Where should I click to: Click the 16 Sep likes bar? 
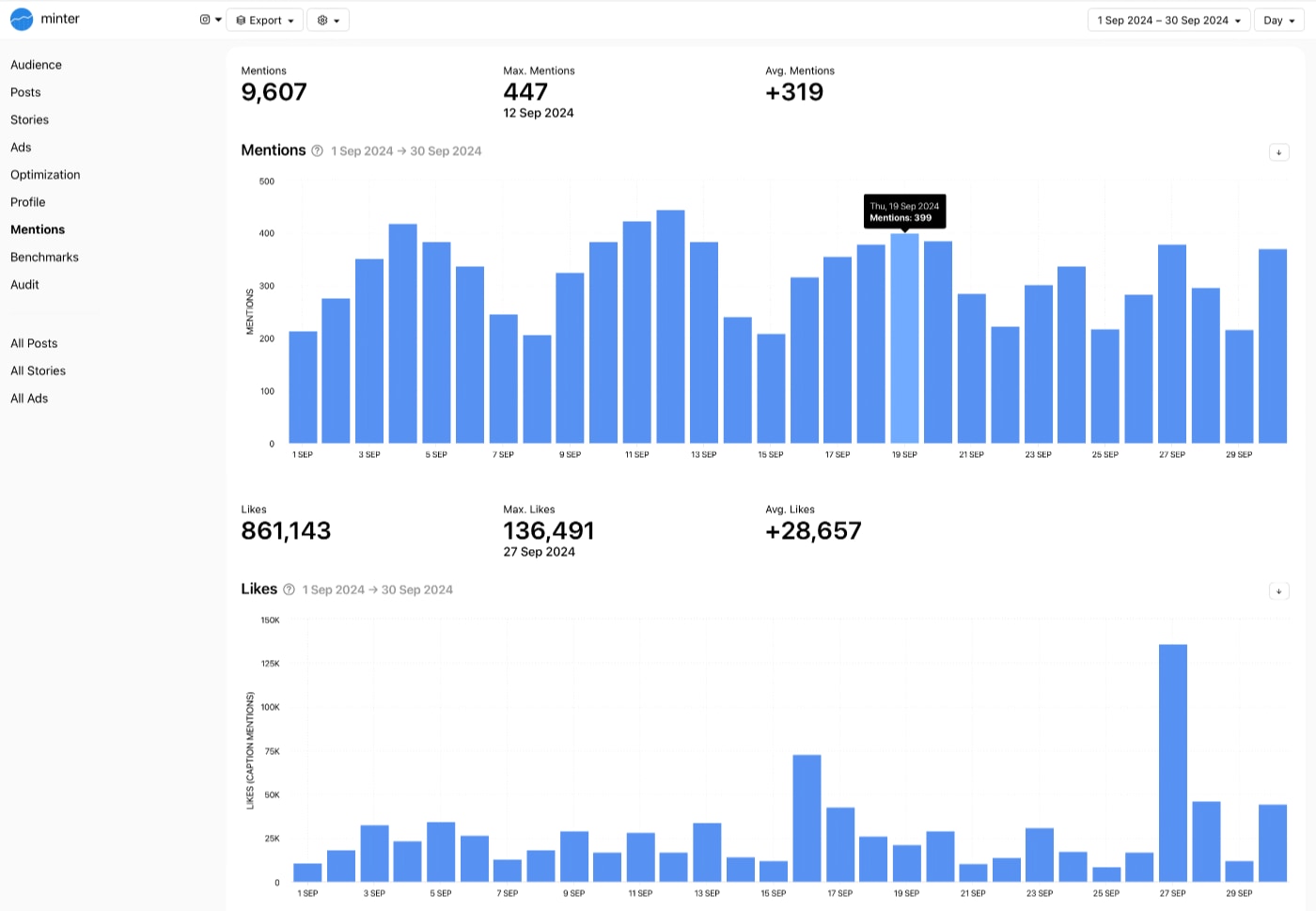click(807, 818)
